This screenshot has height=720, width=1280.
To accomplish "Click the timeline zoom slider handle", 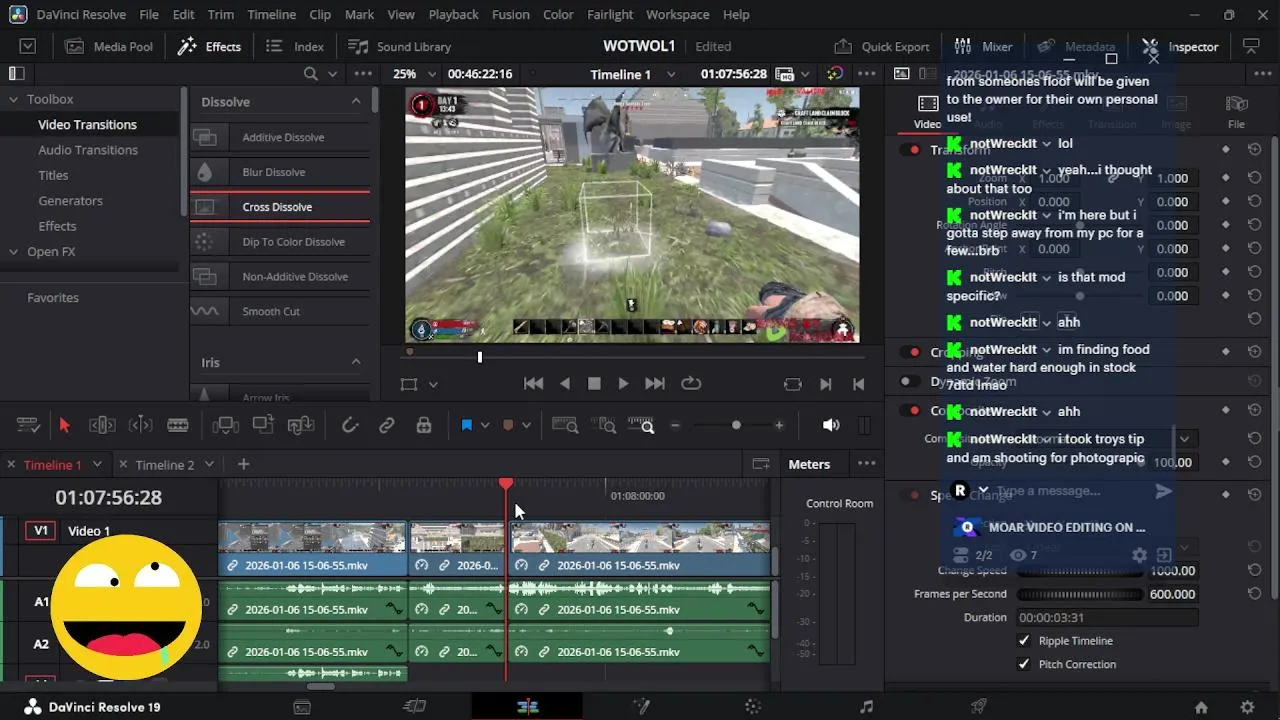I will pos(736,425).
